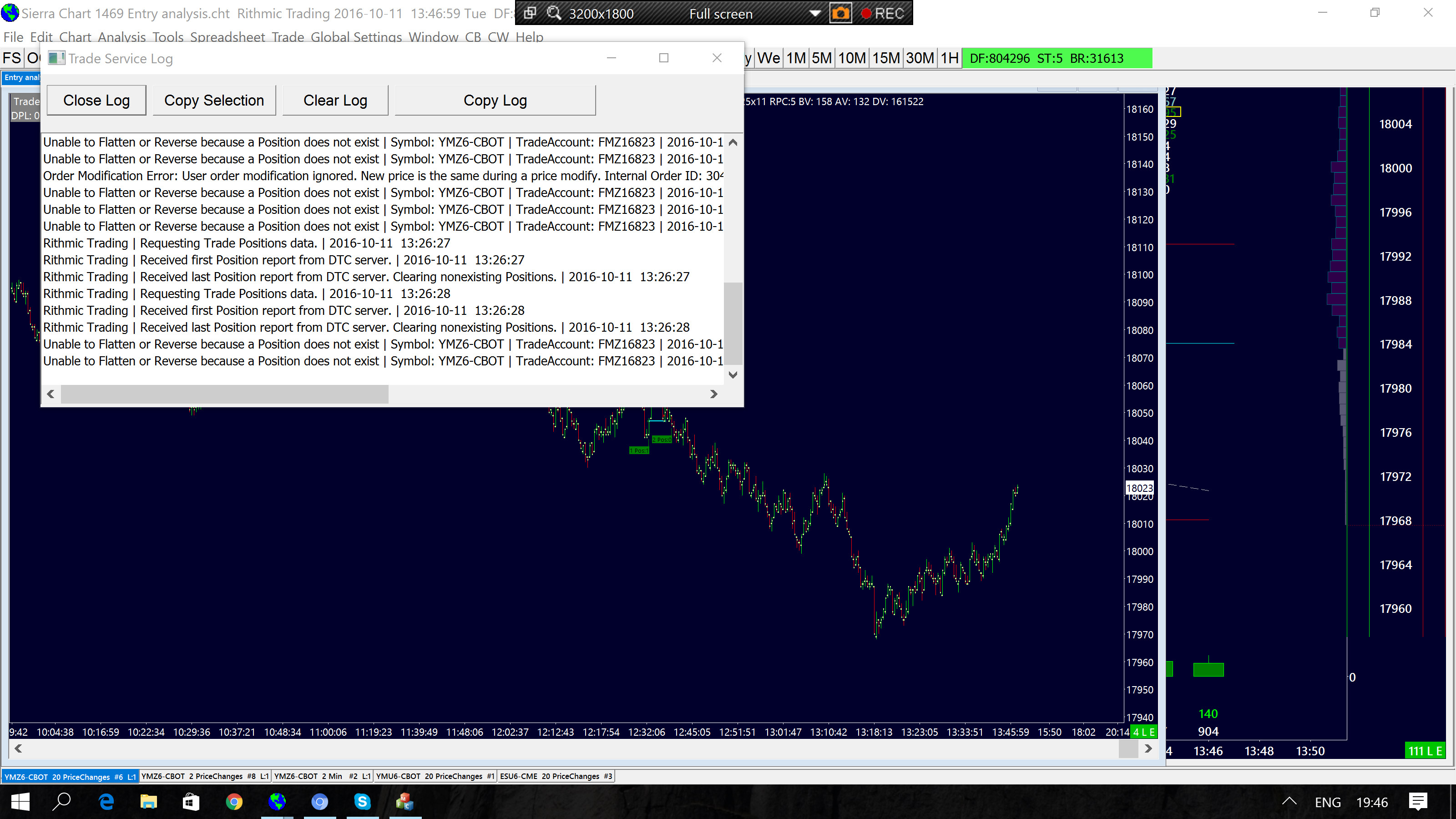
Task: Click the camera screenshot icon
Action: click(x=840, y=14)
